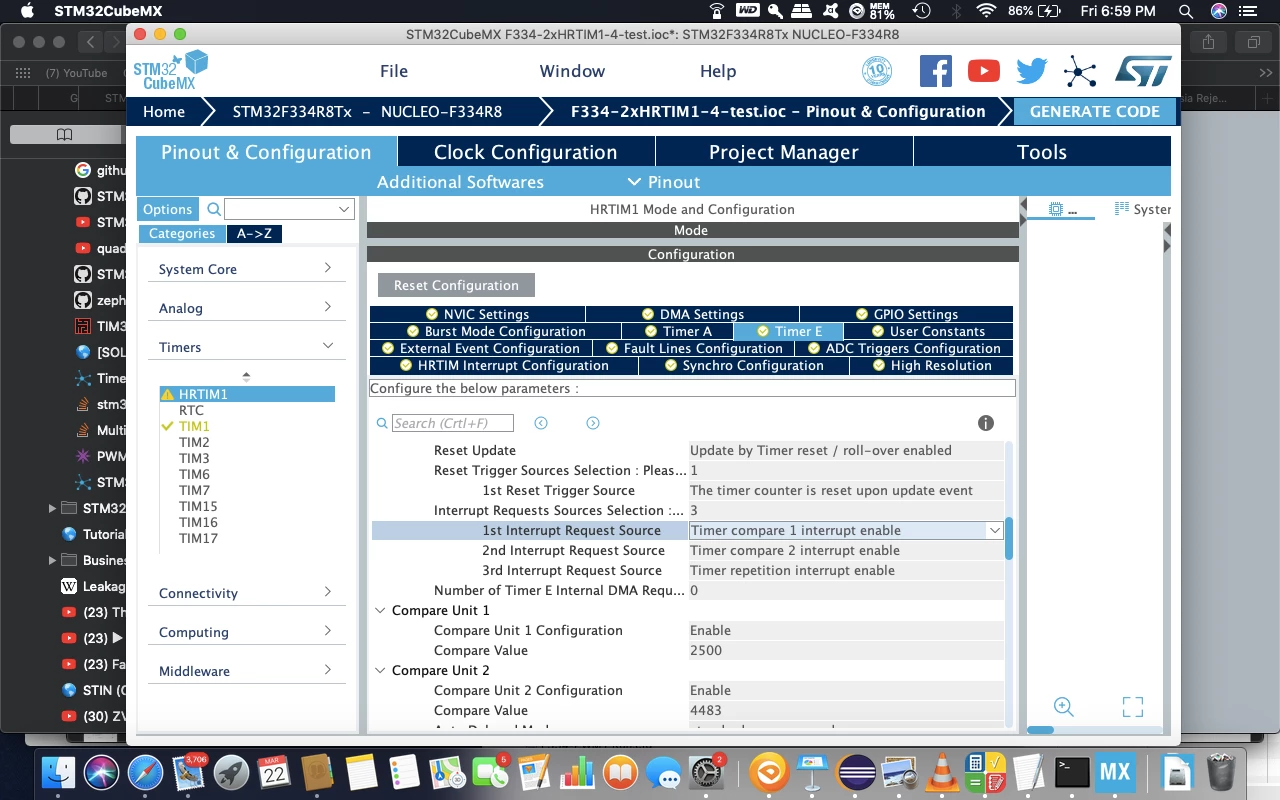This screenshot has height=800, width=1280.
Task: Open the peripheral search combo box dropdown
Action: pos(344,209)
